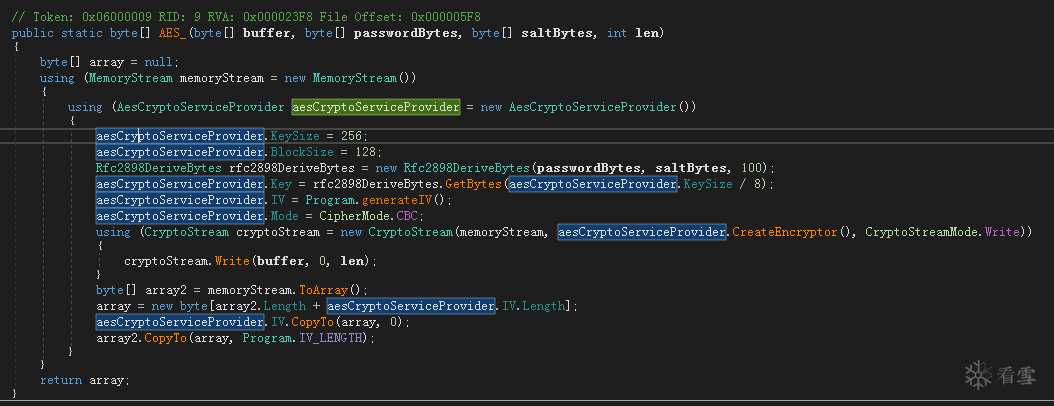Click the 256 key size value

352,136
